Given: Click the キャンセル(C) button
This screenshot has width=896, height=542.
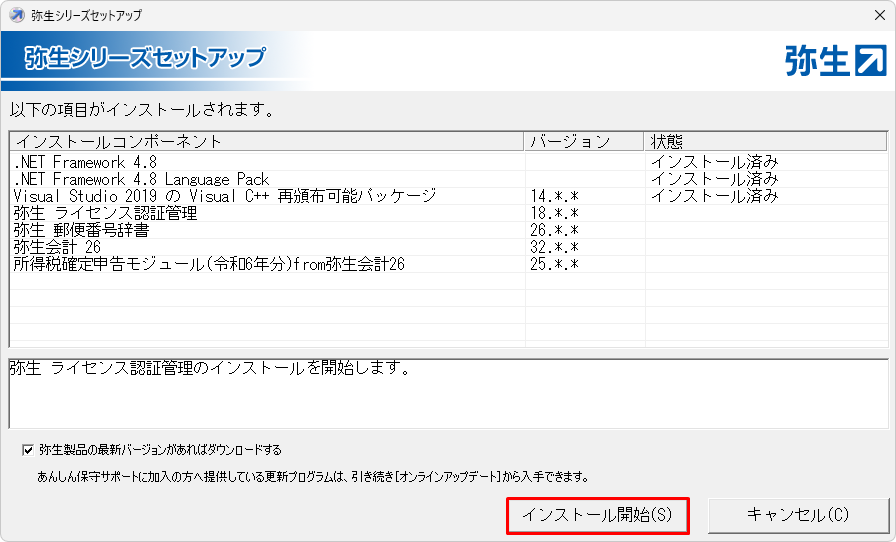Looking at the screenshot, I should (797, 516).
